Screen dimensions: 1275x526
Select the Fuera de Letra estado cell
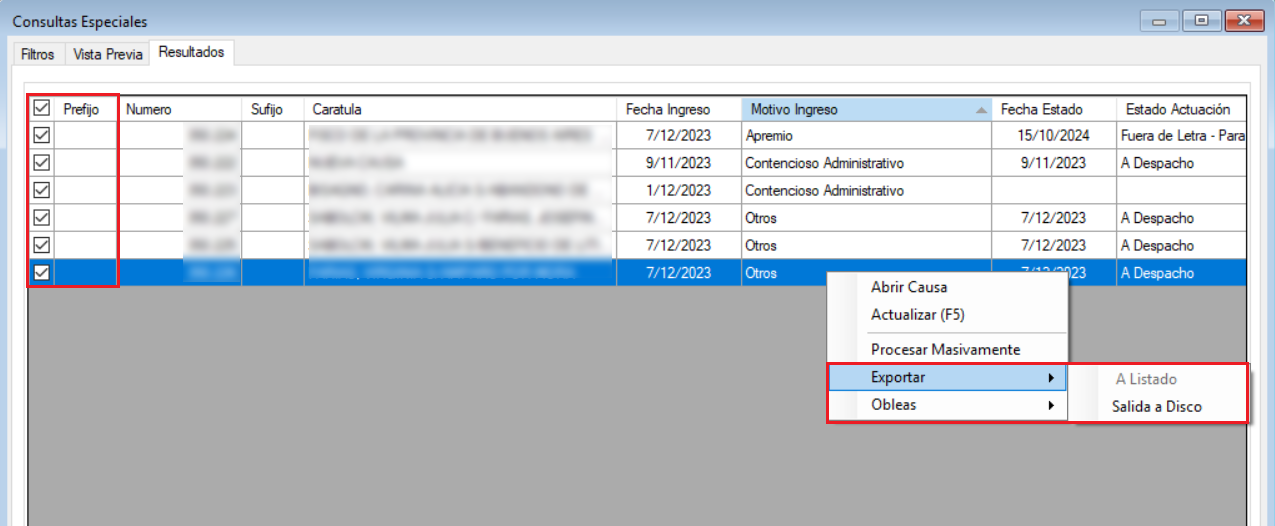(x=1182, y=136)
